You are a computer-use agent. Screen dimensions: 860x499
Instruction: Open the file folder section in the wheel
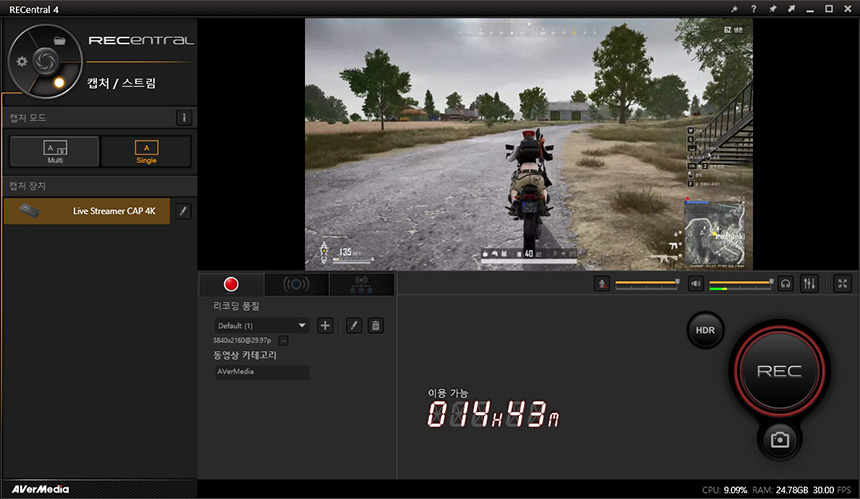tap(59, 41)
